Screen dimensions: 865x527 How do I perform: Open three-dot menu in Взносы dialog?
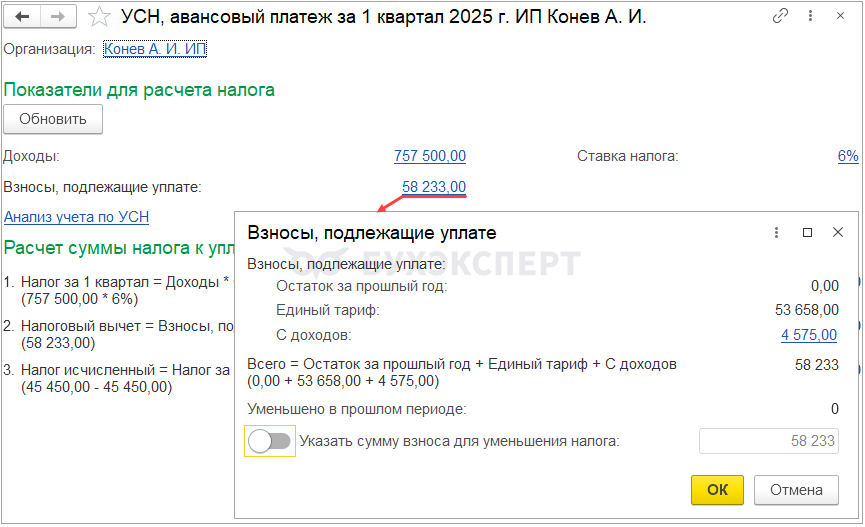click(776, 233)
